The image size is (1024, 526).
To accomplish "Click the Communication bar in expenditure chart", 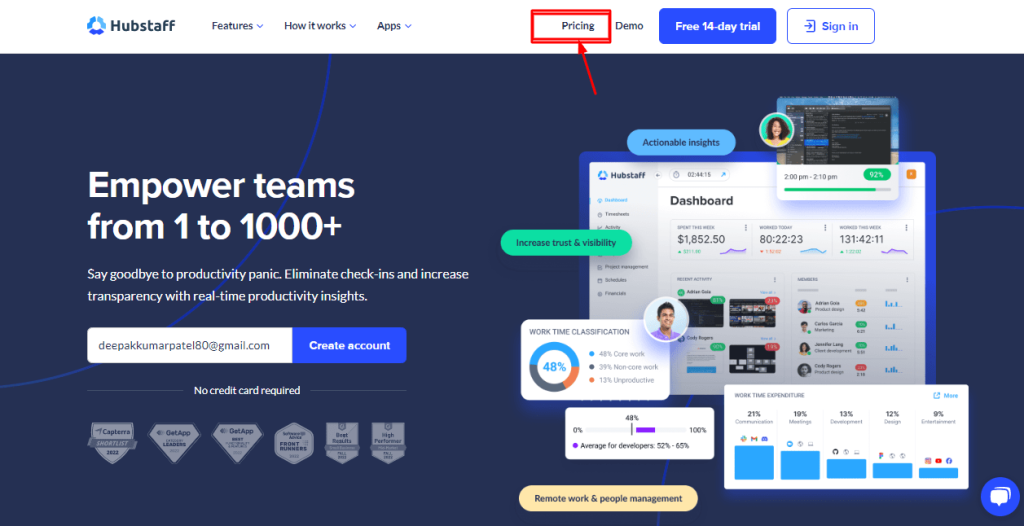I will click(754, 463).
